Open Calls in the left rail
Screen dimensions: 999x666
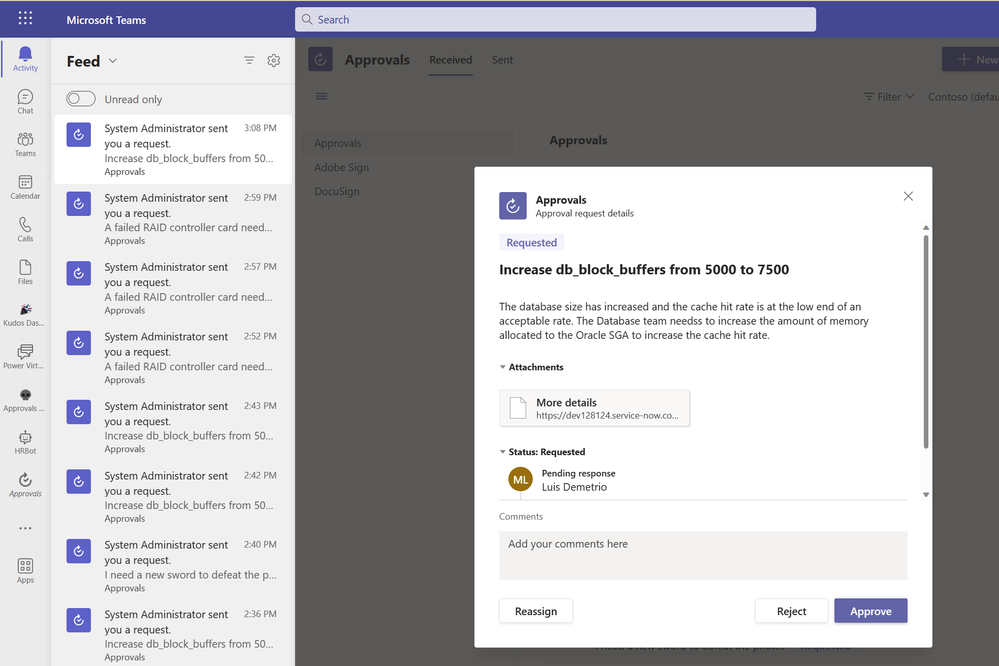[x=25, y=229]
